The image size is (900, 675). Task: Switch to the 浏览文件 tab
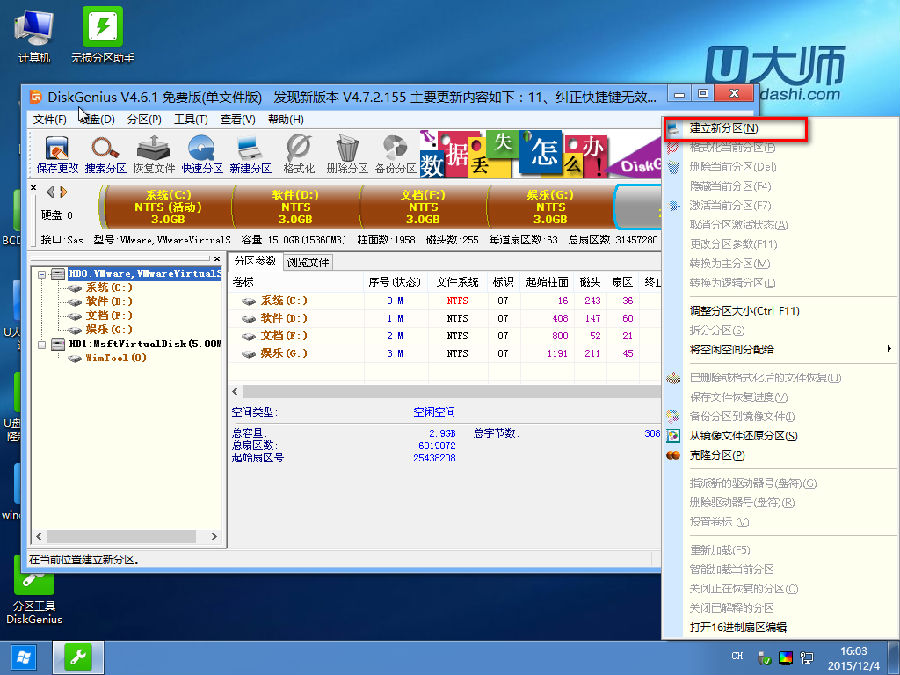click(308, 262)
